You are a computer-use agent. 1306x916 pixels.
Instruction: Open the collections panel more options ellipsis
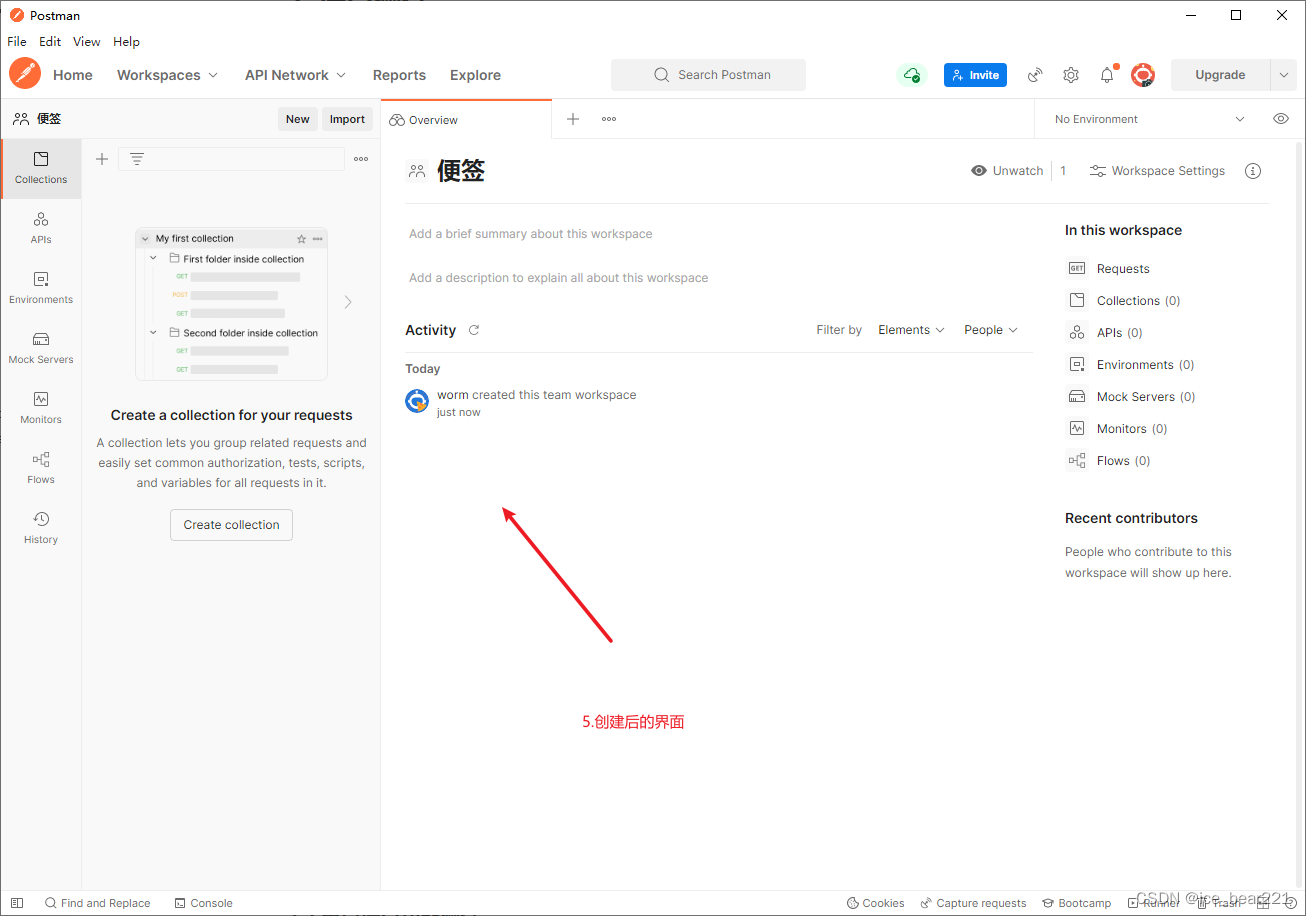coord(361,159)
